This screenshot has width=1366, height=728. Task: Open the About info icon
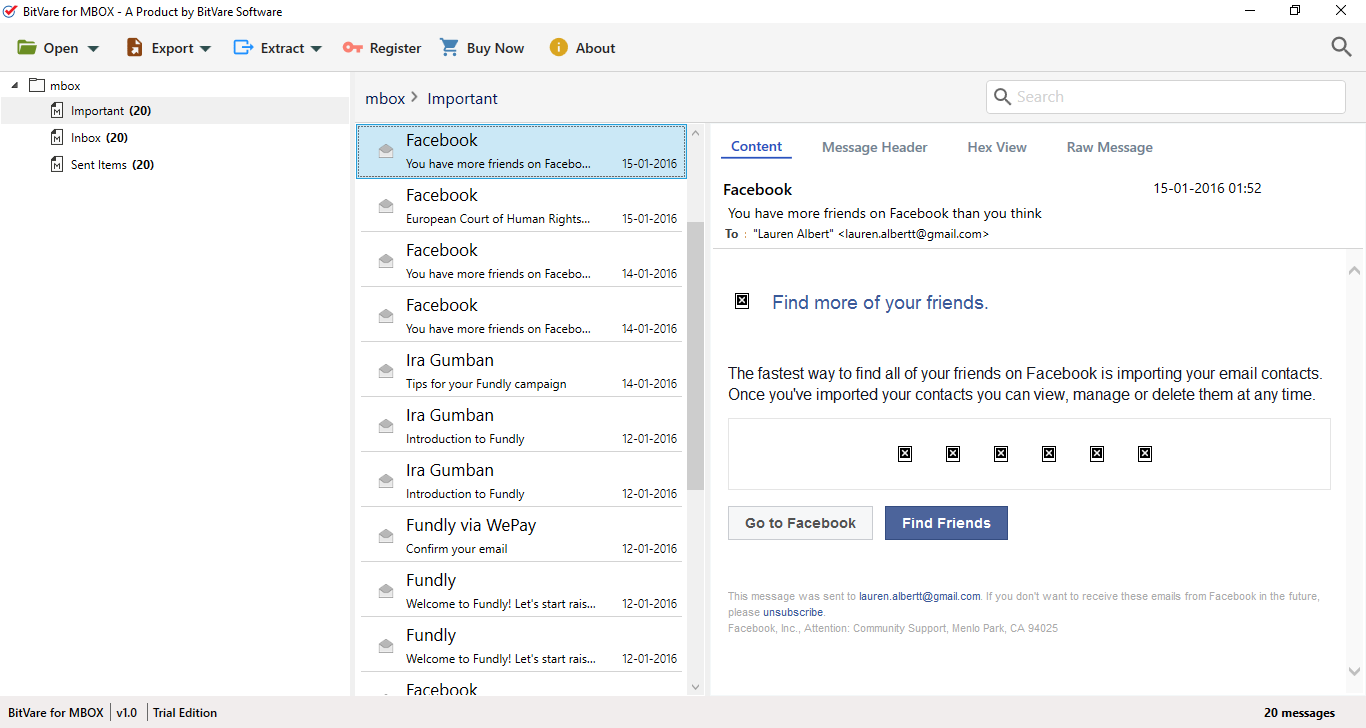tap(558, 48)
